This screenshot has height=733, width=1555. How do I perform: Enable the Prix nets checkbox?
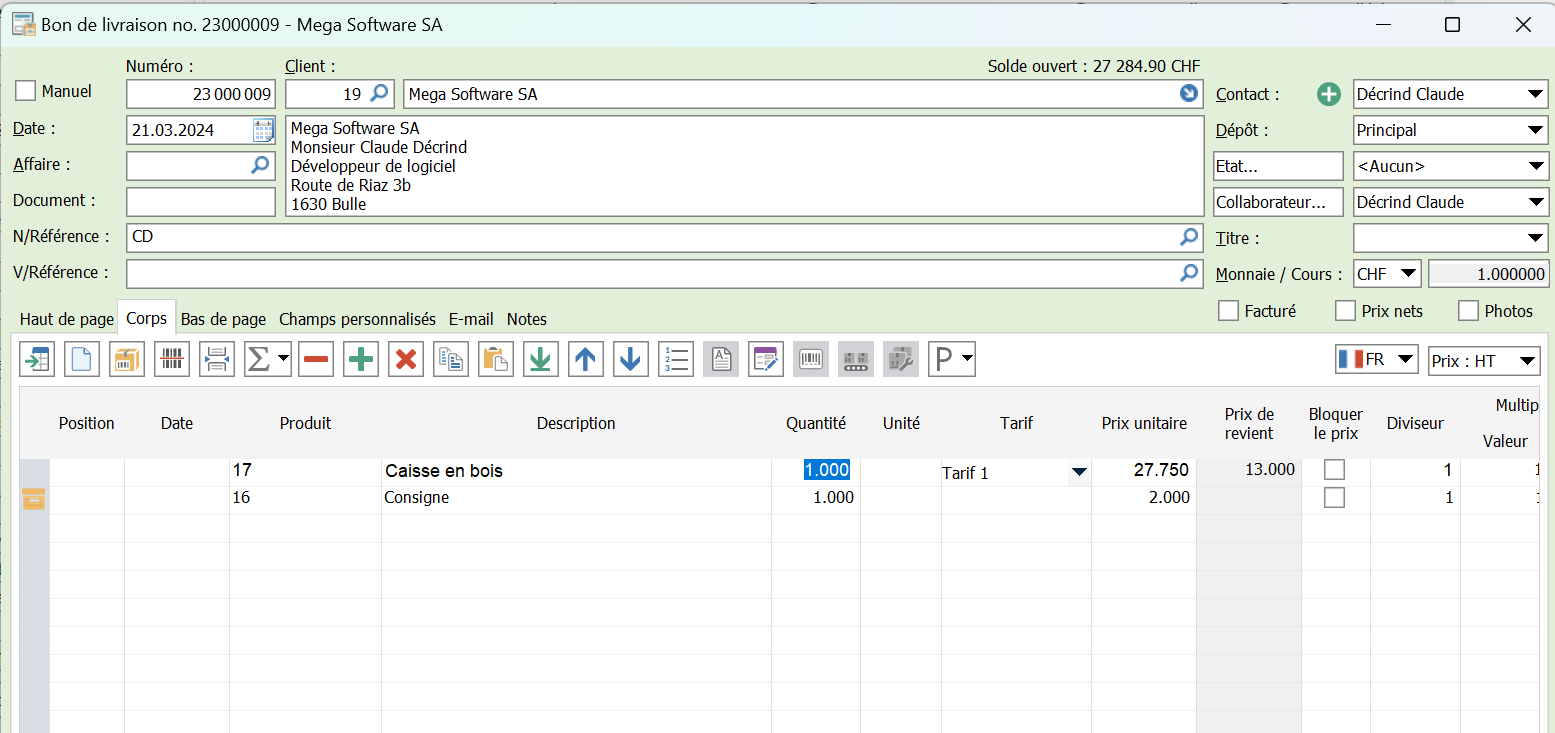point(1346,311)
